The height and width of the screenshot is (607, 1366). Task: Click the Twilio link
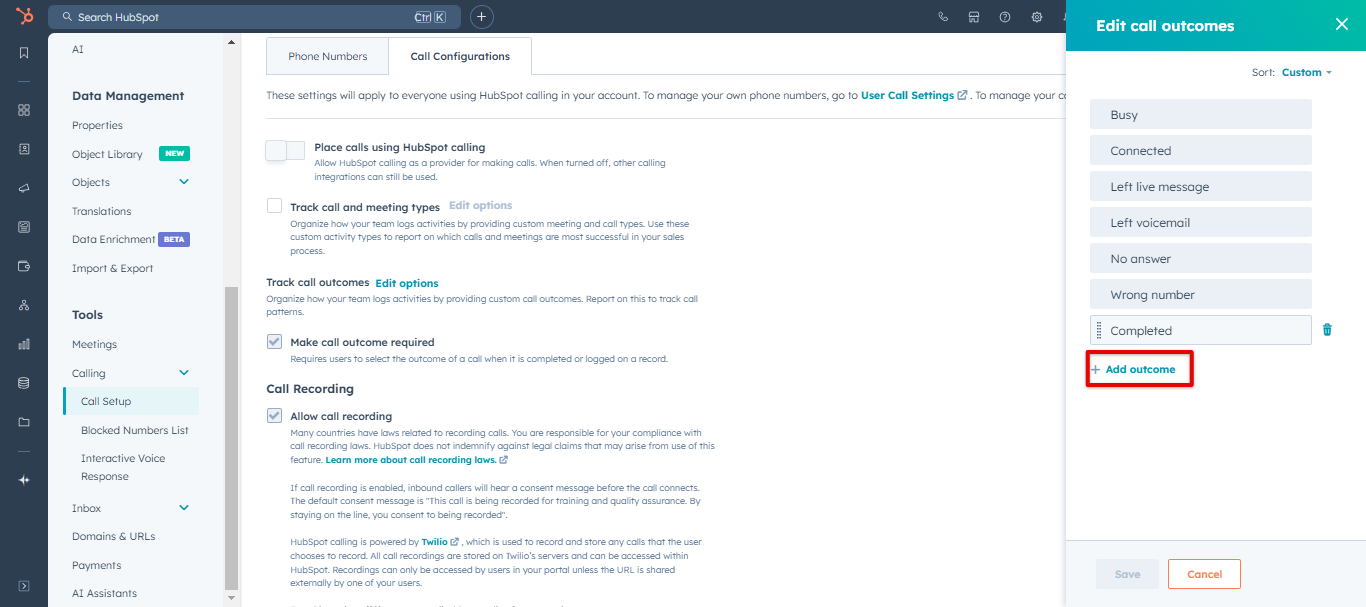(434, 542)
